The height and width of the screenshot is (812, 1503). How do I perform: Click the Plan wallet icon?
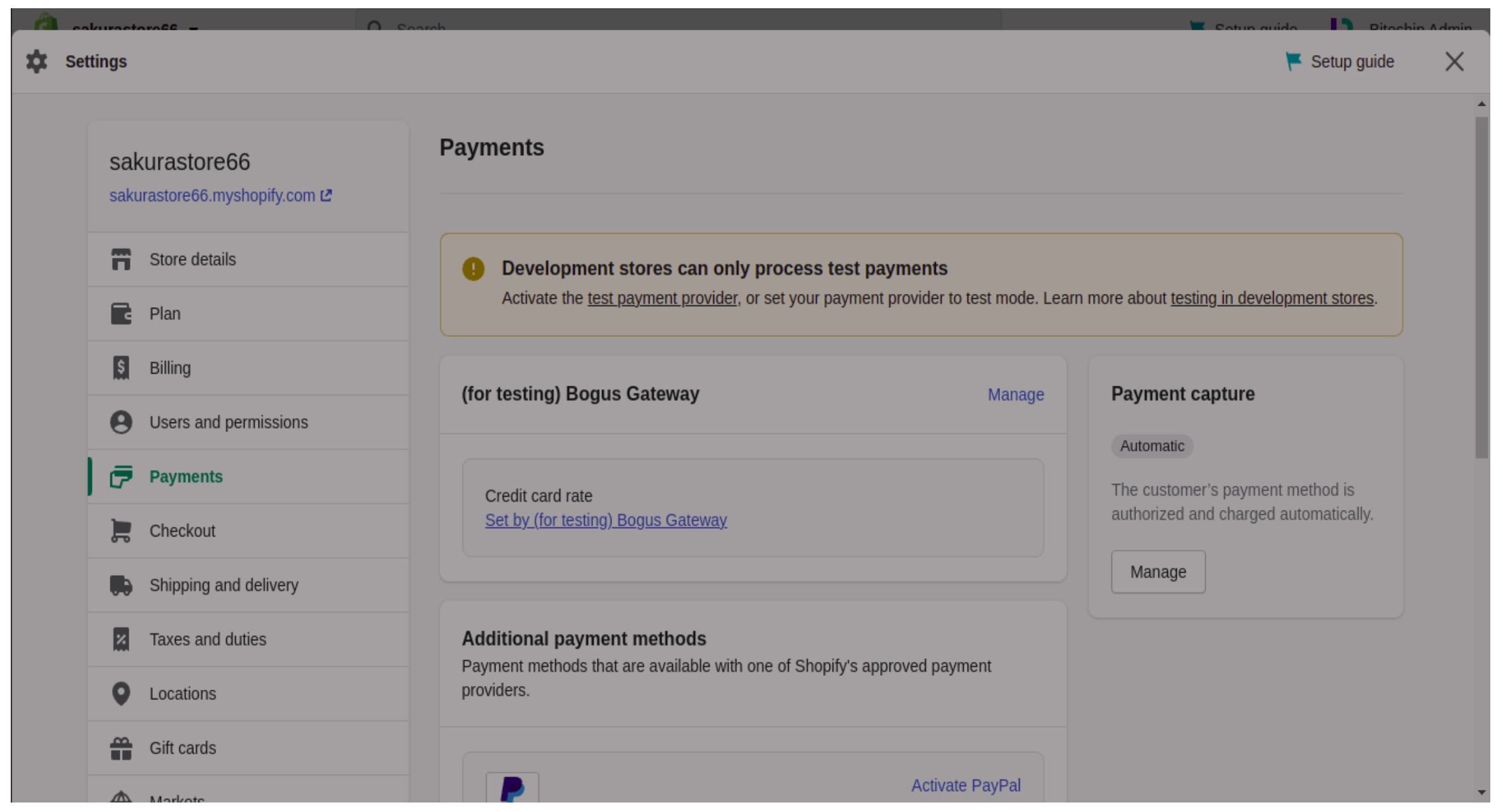121,314
